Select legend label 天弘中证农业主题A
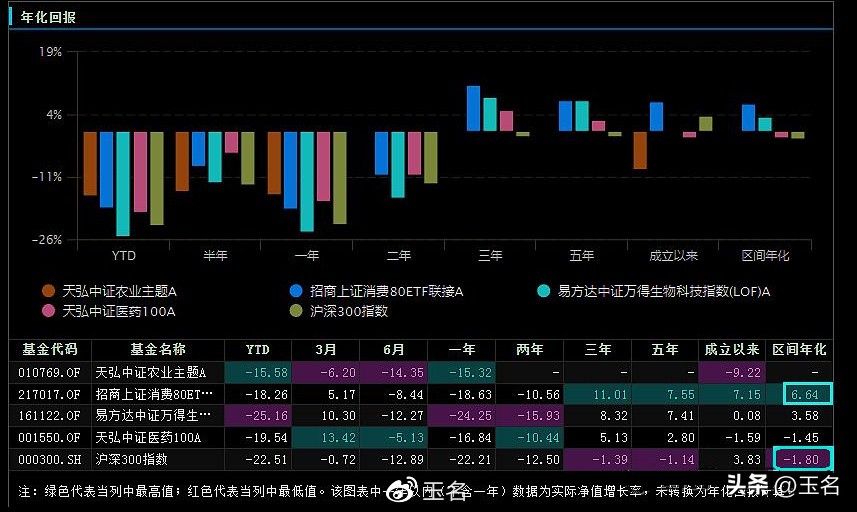The width and height of the screenshot is (857, 512). pyautogui.click(x=119, y=292)
